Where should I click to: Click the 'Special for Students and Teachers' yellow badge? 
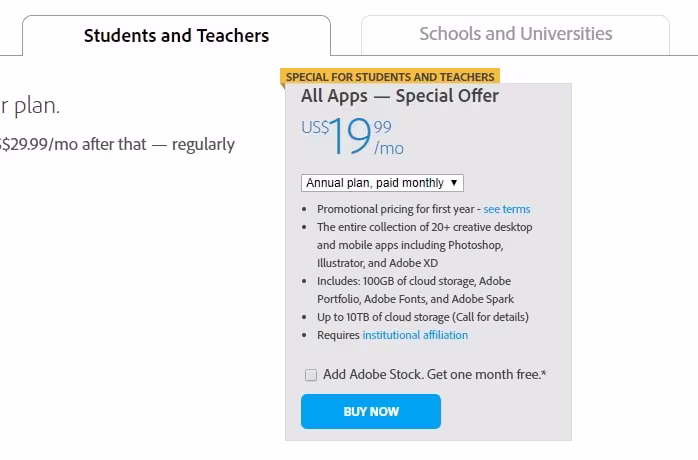click(x=390, y=76)
